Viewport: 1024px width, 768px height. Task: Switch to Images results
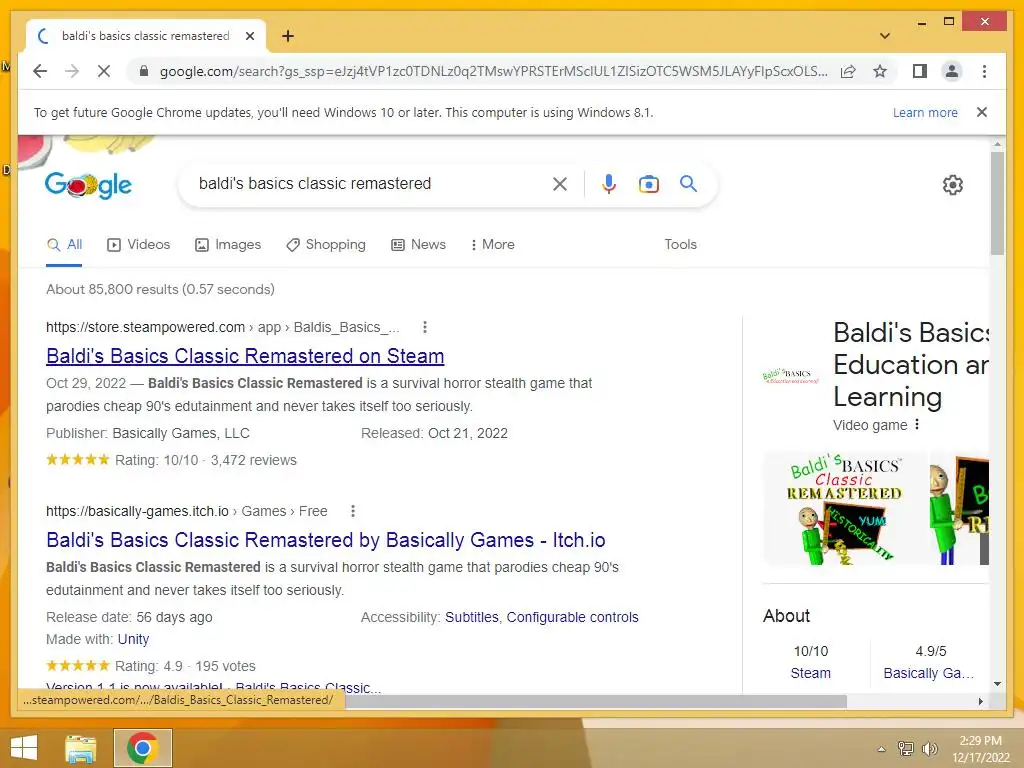[x=228, y=245]
